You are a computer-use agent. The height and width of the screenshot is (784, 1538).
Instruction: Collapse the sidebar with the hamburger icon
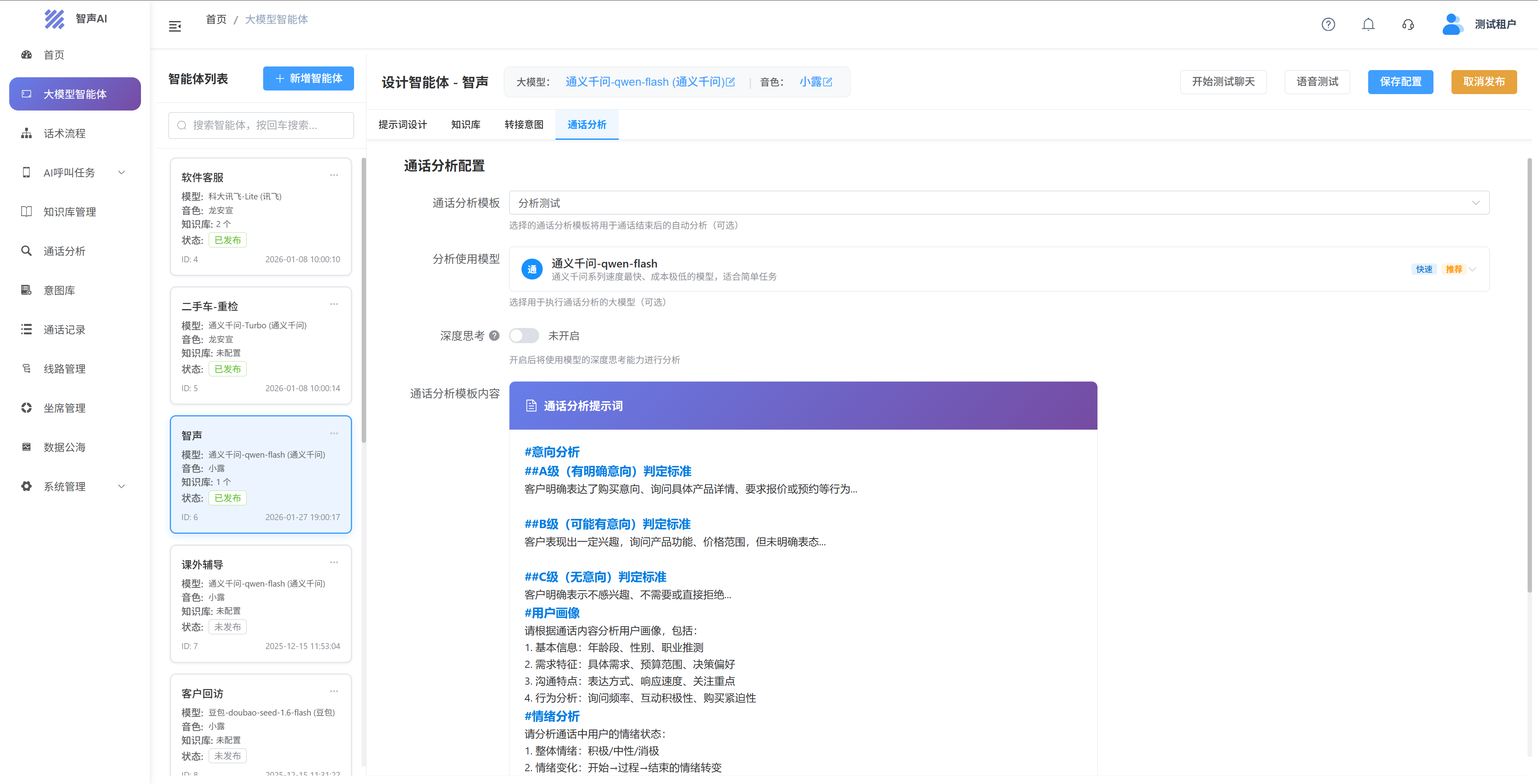click(174, 26)
